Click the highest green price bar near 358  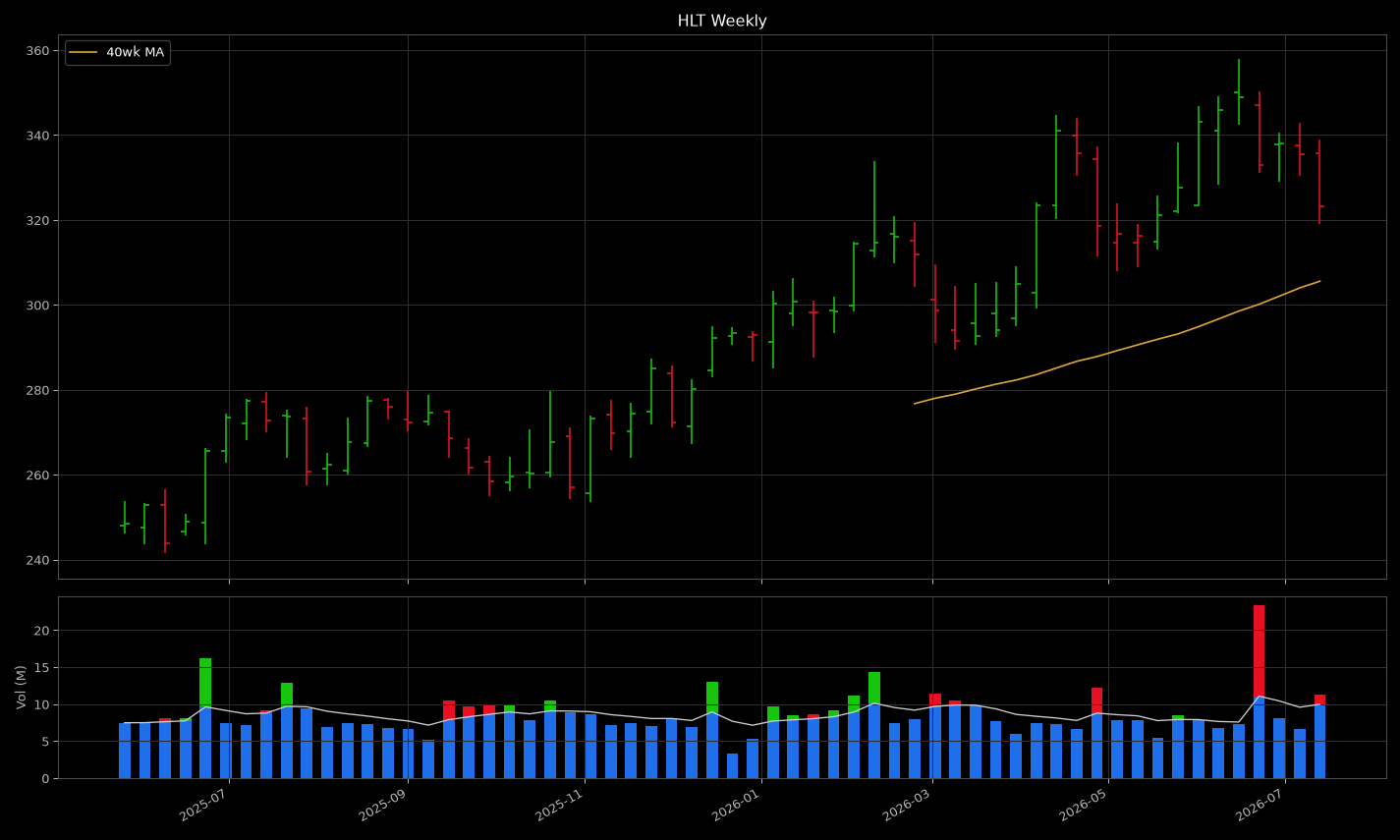(x=1239, y=92)
